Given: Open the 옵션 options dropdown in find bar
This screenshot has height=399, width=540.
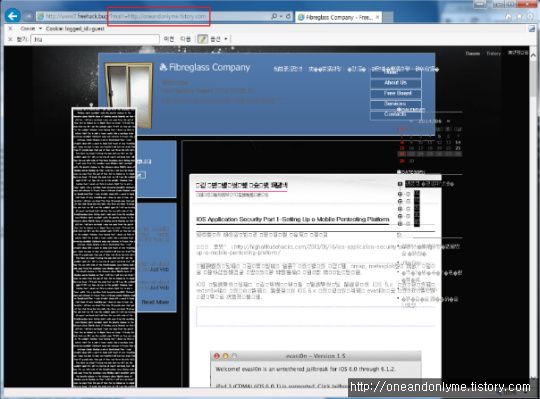Looking at the screenshot, I should pyautogui.click(x=218, y=39).
